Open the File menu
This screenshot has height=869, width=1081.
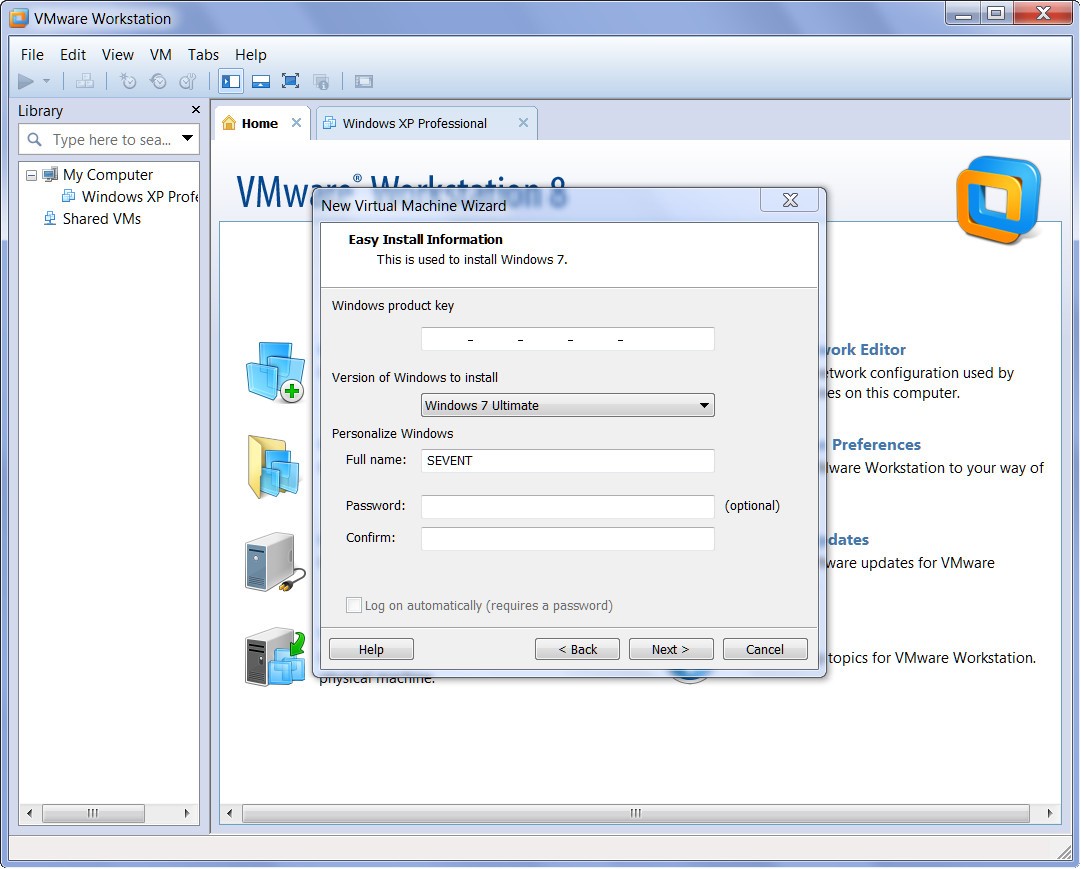click(x=32, y=54)
